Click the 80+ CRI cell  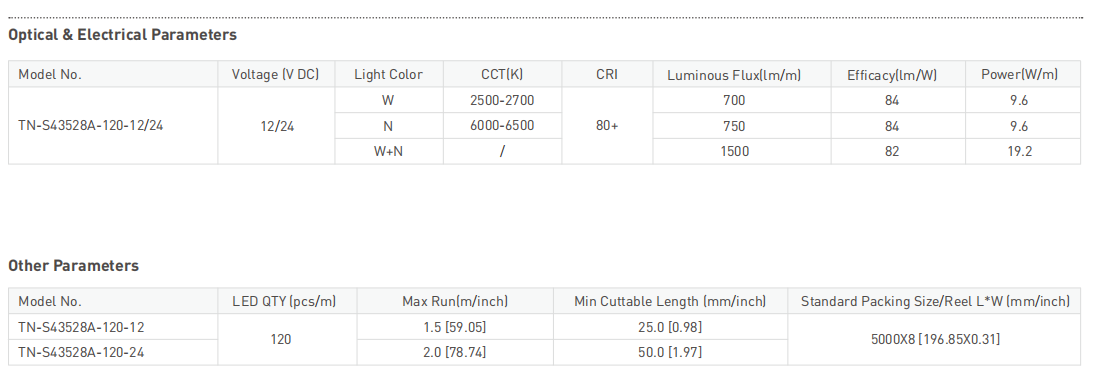coord(607,126)
